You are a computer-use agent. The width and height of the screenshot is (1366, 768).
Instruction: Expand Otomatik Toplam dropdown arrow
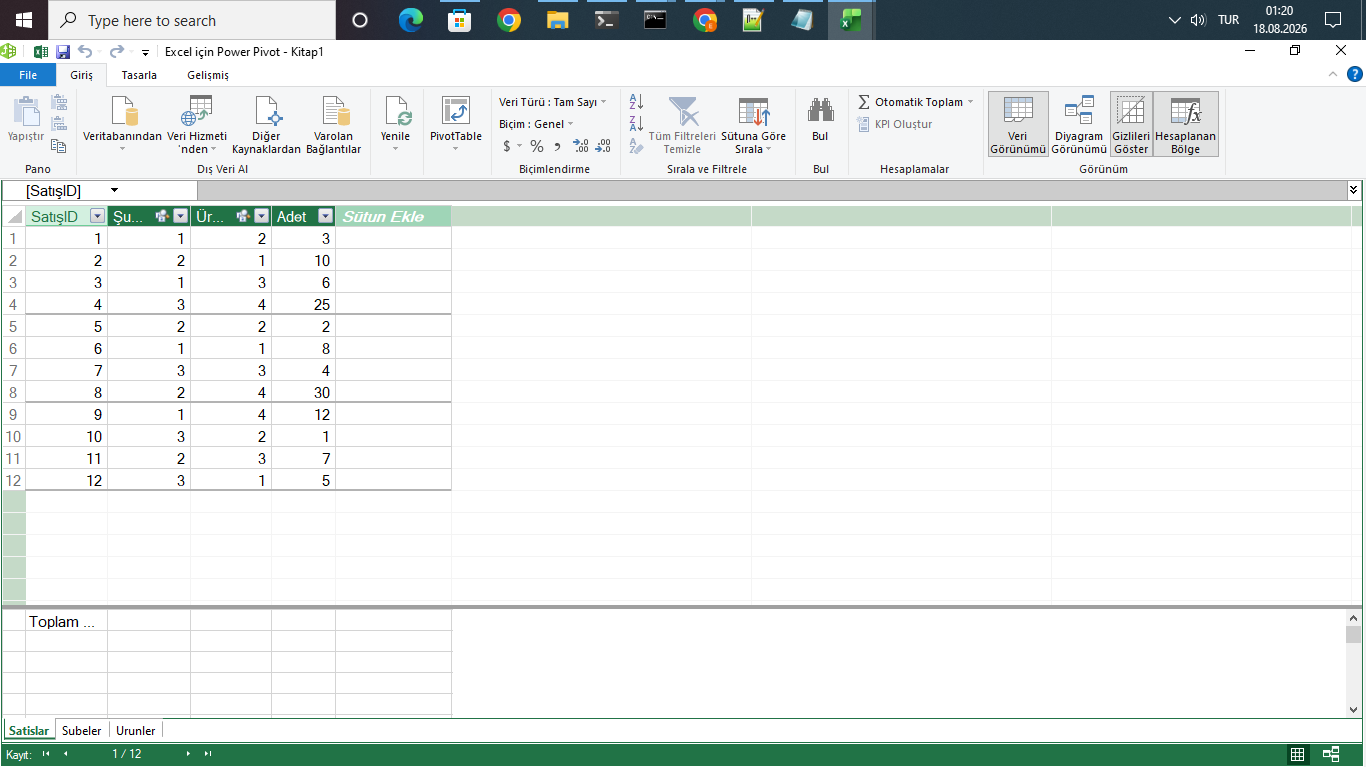(970, 102)
